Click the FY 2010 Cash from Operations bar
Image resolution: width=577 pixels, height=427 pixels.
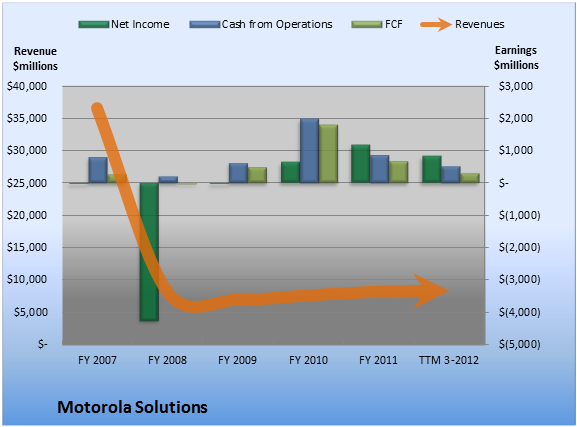(309, 151)
